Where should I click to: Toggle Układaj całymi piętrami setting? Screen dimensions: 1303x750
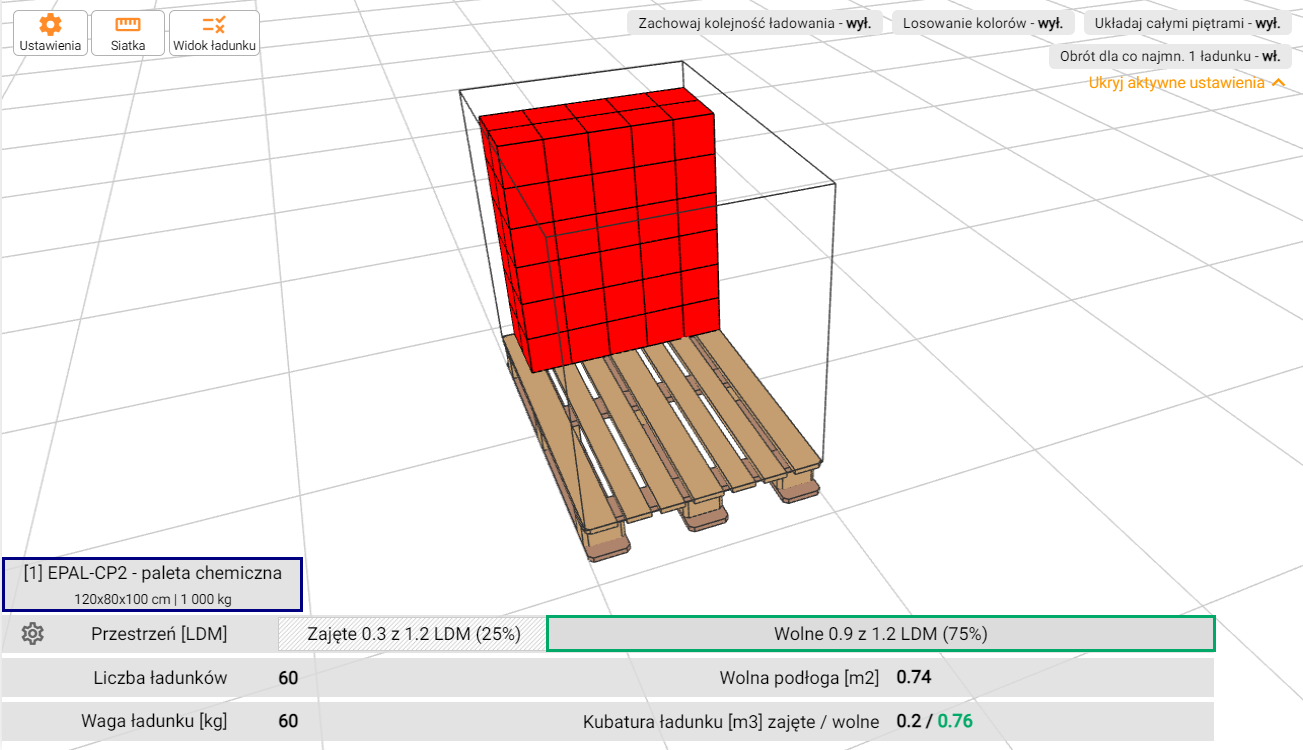pos(1187,23)
